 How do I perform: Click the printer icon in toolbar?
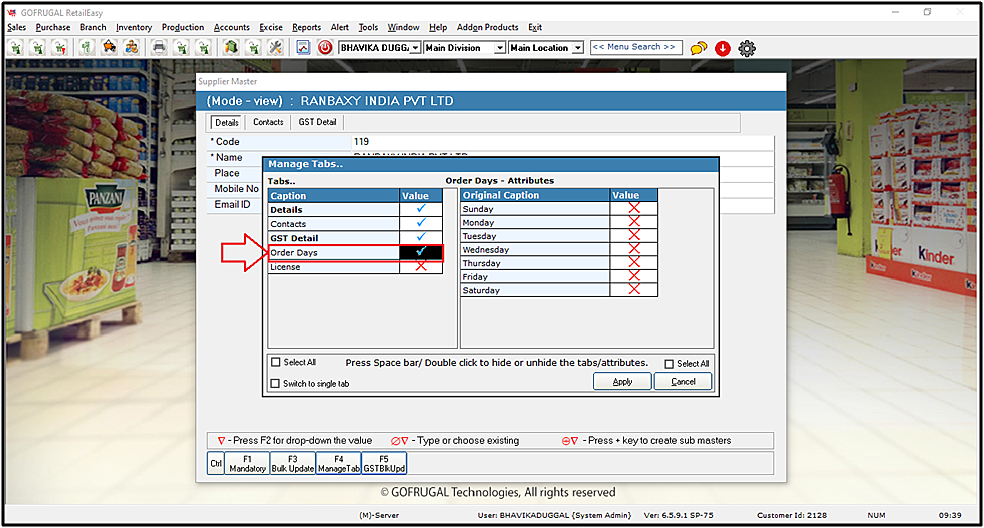click(159, 47)
